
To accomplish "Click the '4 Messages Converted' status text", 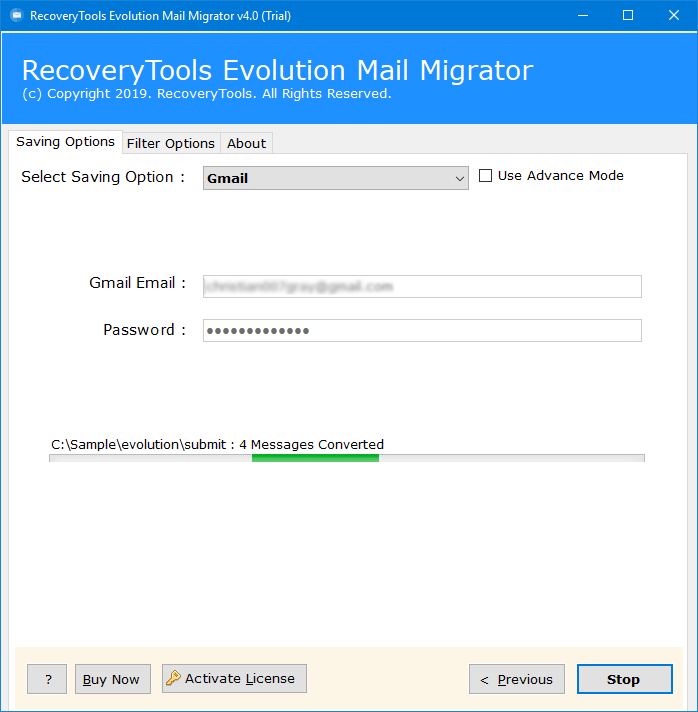I will tap(312, 444).
